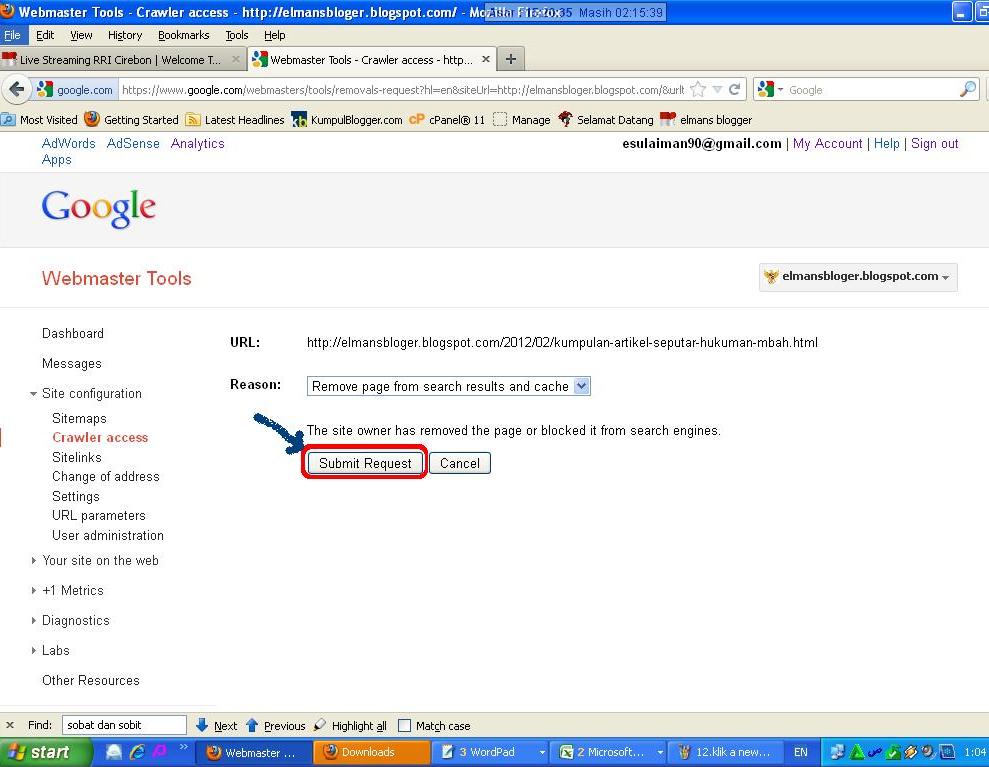The width and height of the screenshot is (989, 767).
Task: Open the Edit menu
Action: pyautogui.click(x=45, y=35)
